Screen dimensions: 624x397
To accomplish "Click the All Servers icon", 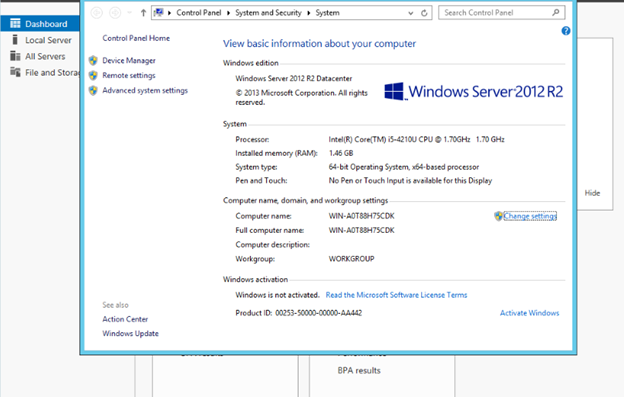I will (15, 56).
